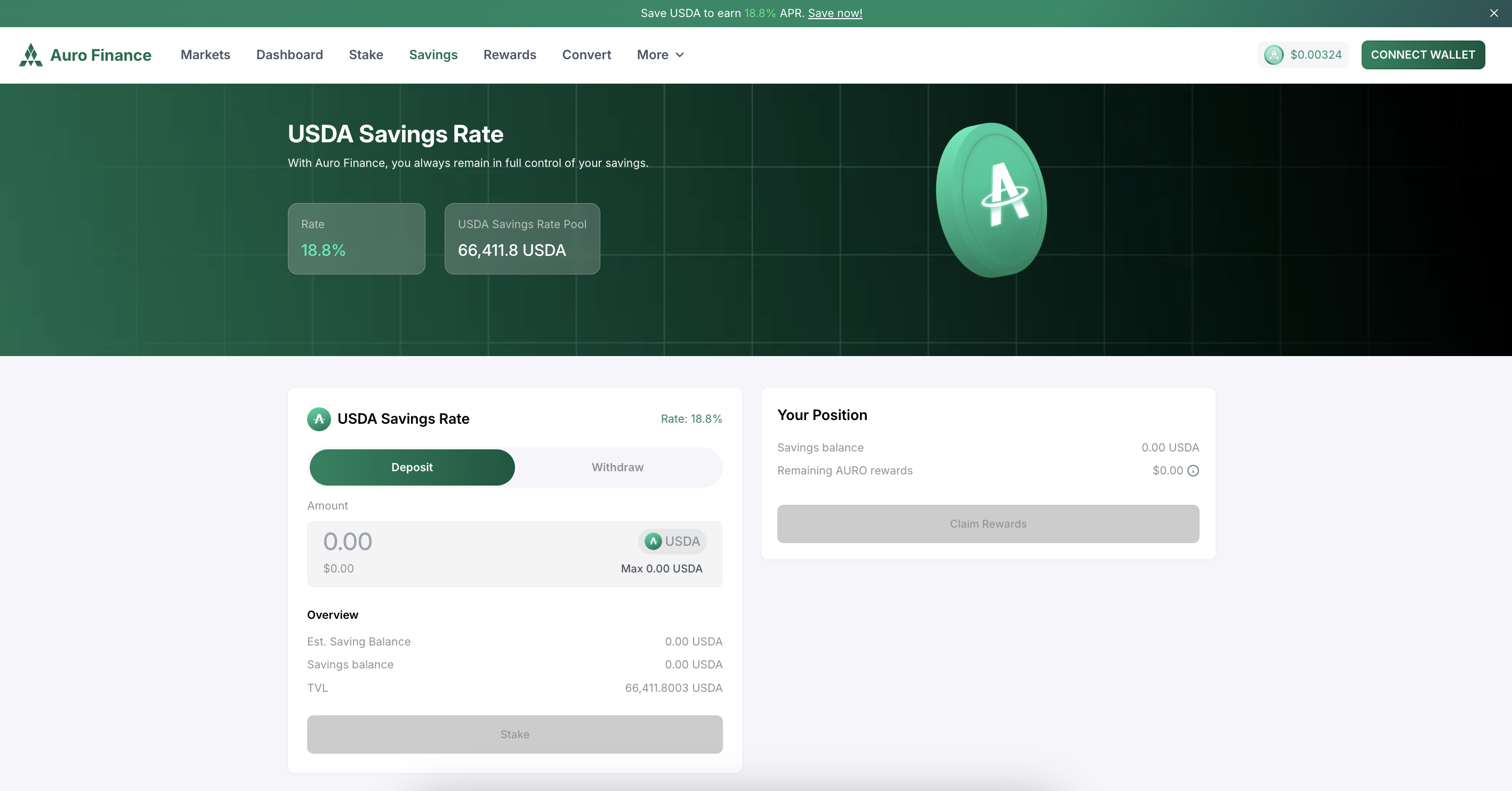Image resolution: width=1512 pixels, height=791 pixels.
Task: Dismiss the promo banner with the X
Action: tap(1493, 13)
